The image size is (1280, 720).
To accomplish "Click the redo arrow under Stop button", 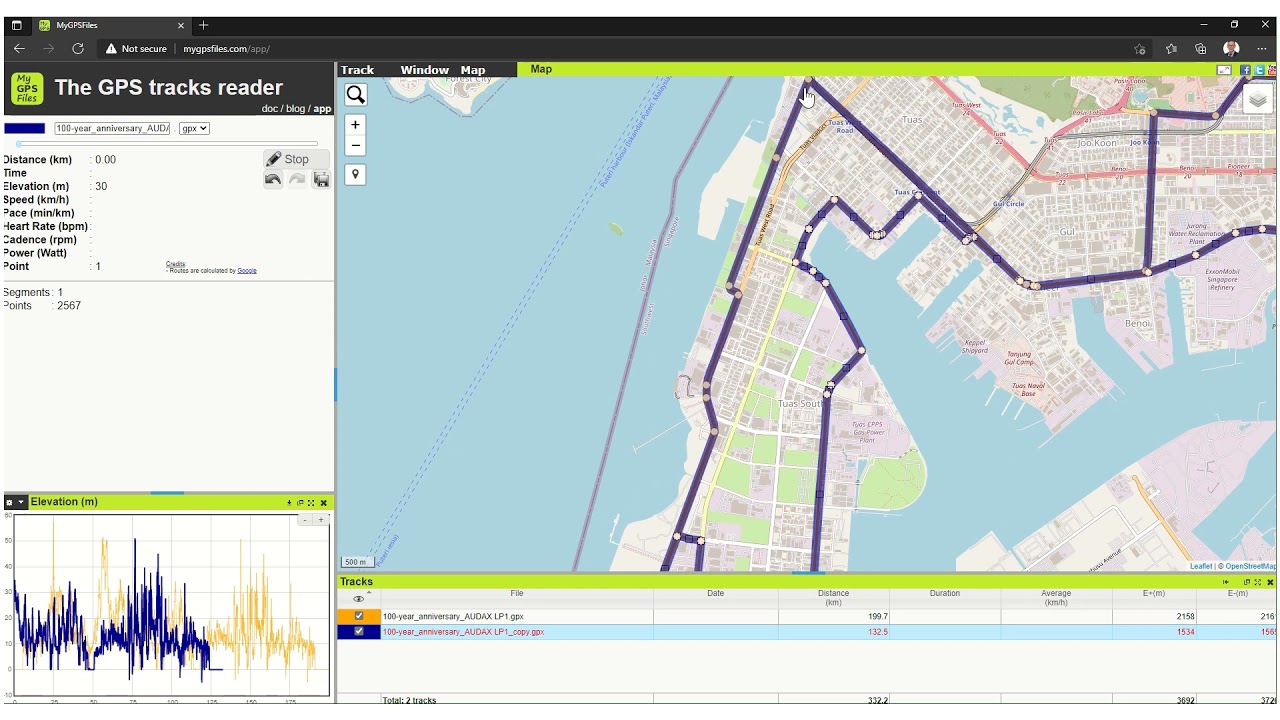I will (297, 179).
